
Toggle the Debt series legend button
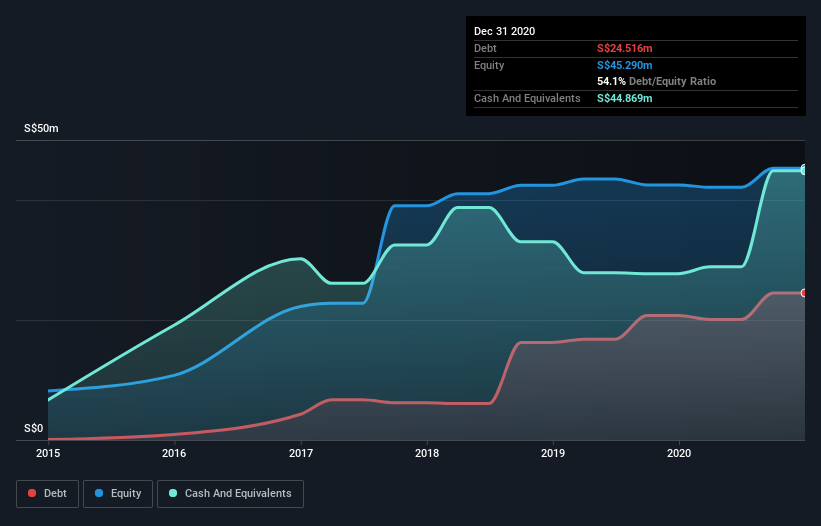[48, 494]
